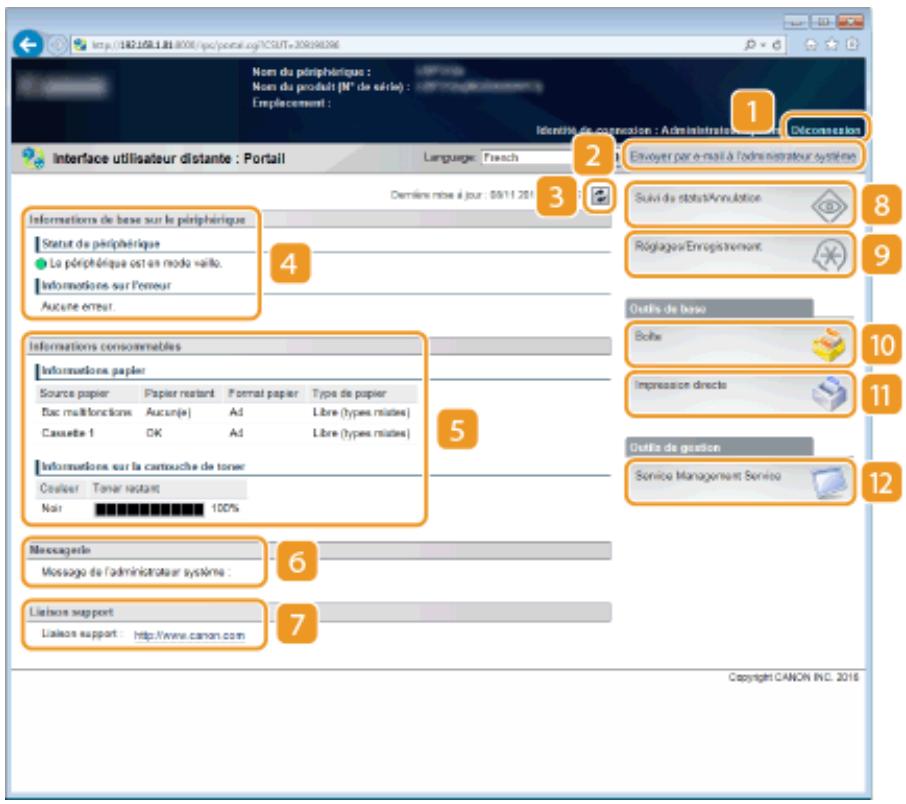Click the portal refresh update icon

pos(600,196)
